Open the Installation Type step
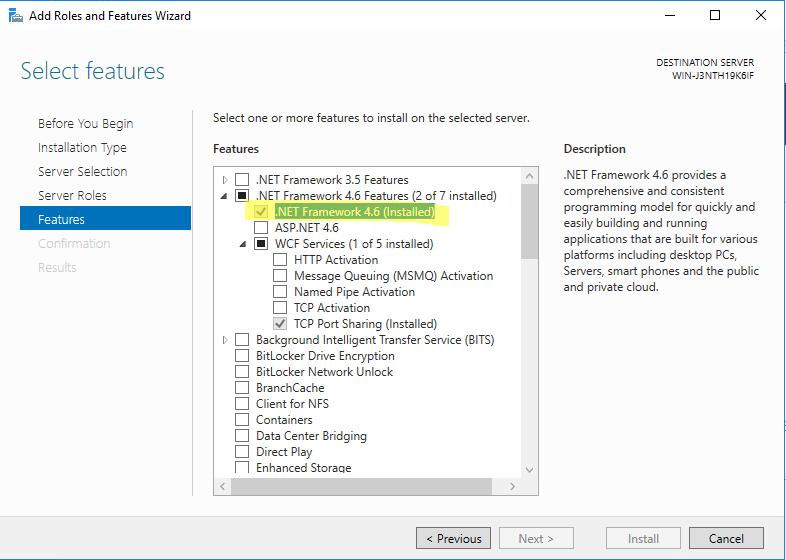 click(82, 147)
